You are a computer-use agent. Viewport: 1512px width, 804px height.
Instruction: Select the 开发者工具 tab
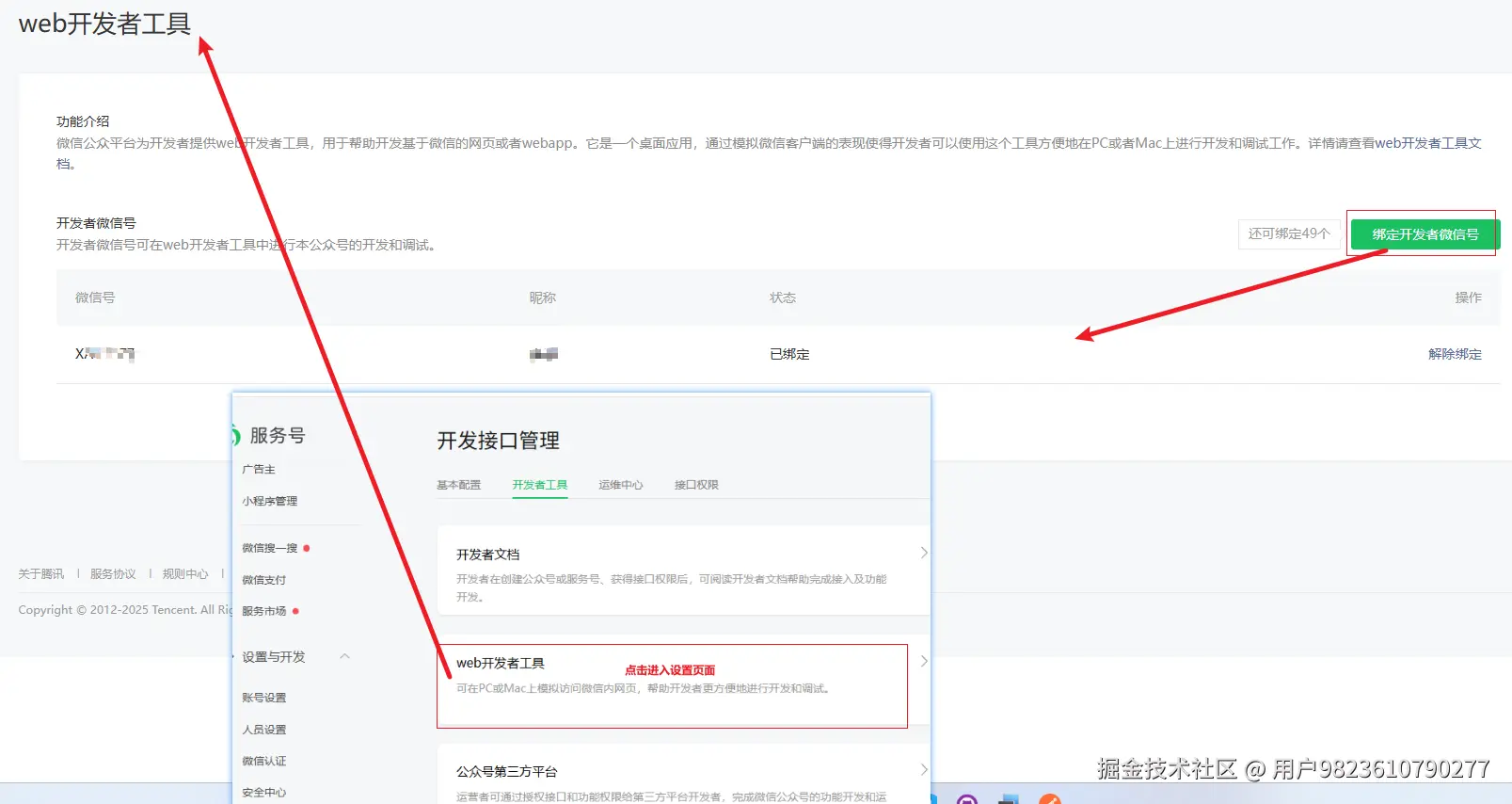click(540, 485)
